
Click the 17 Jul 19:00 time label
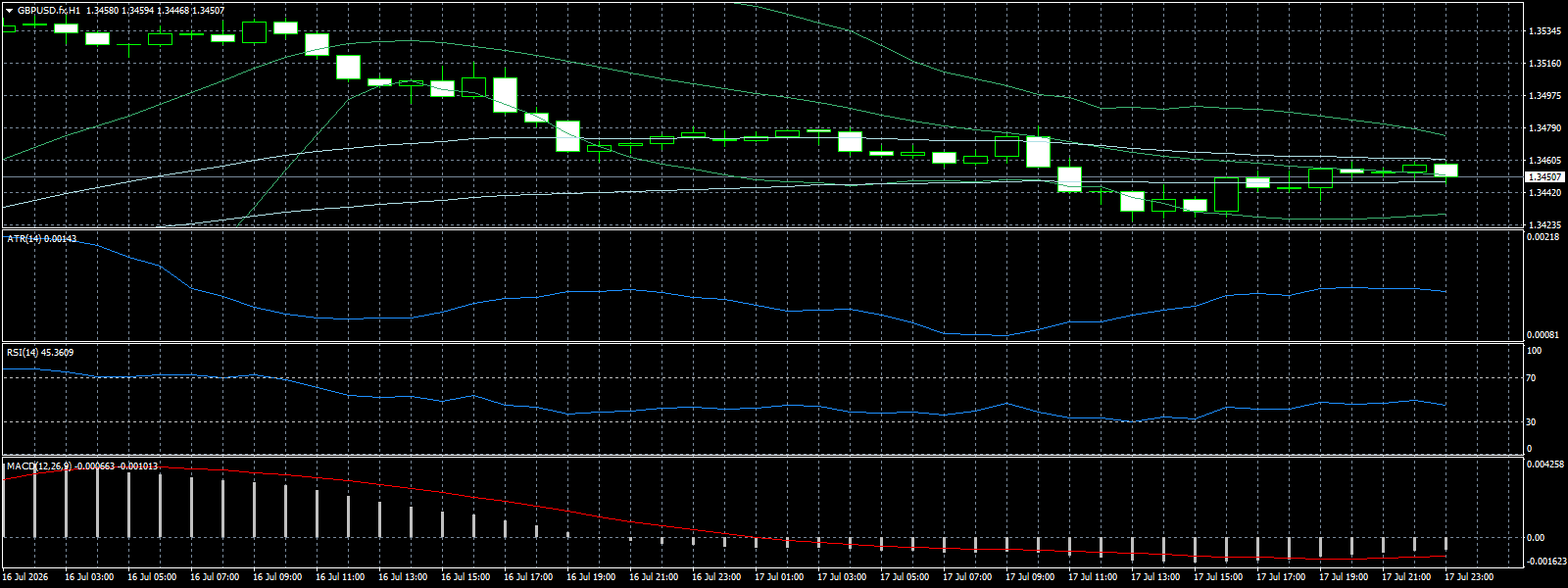[1344, 577]
